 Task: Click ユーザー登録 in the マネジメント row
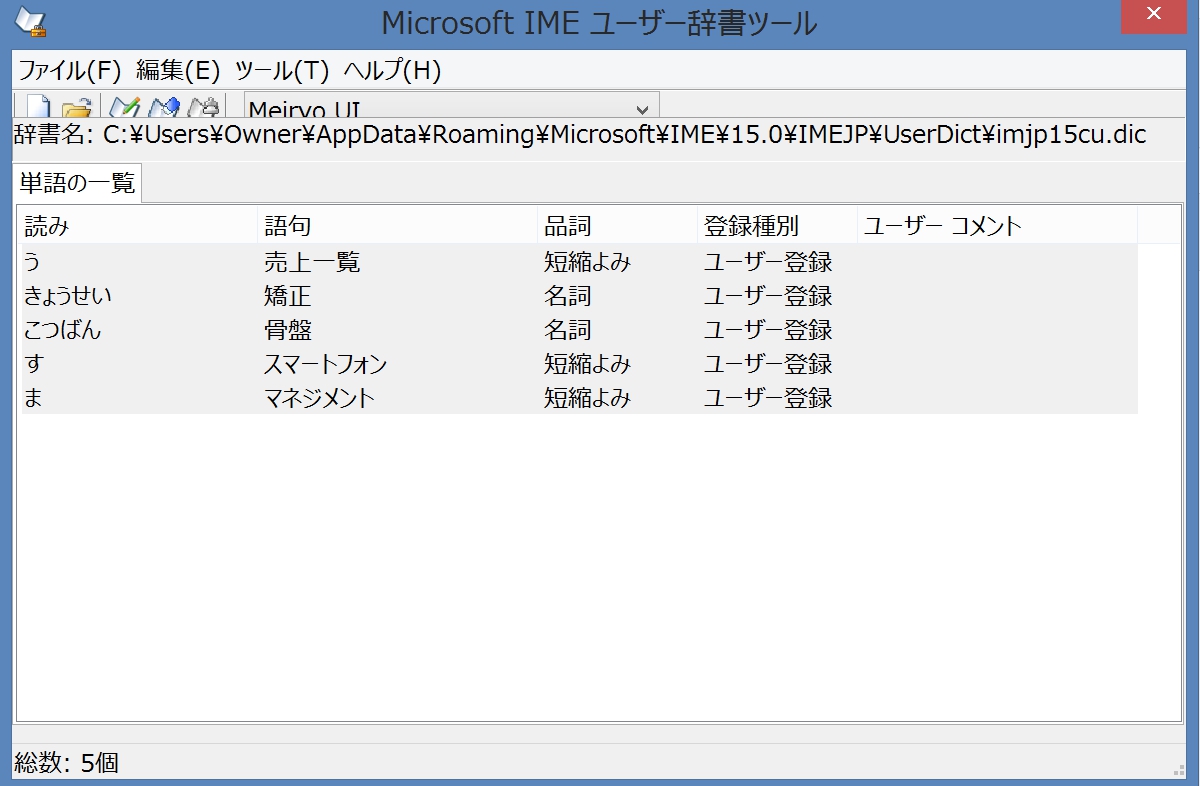click(x=768, y=398)
